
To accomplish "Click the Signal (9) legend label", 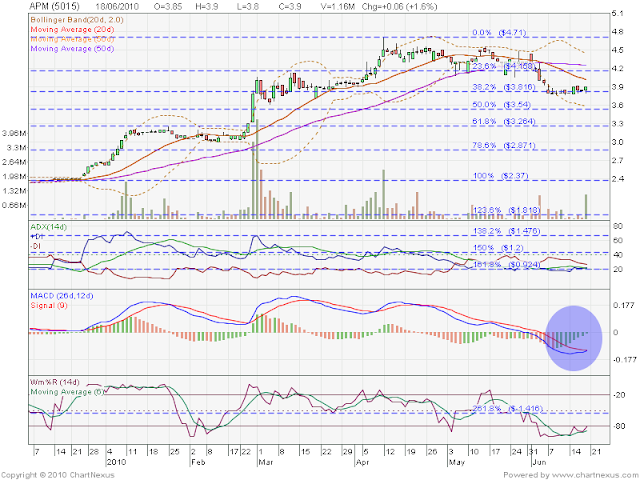I will coord(49,305).
